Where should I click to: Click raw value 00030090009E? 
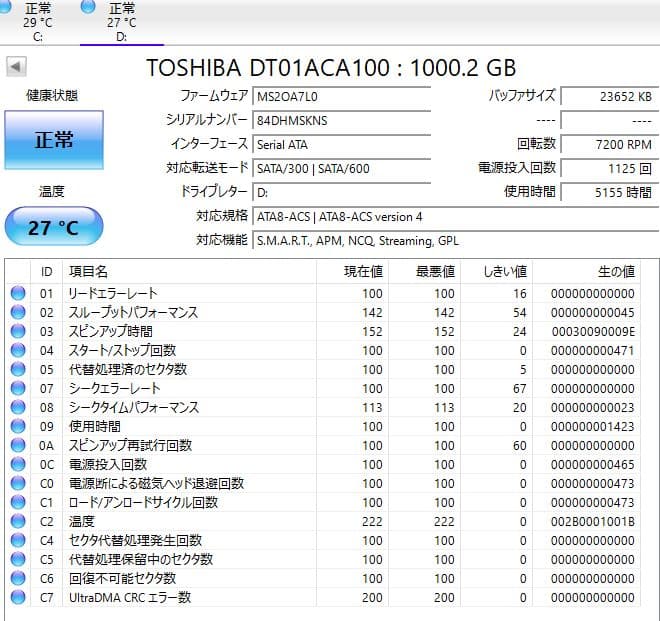pos(593,332)
